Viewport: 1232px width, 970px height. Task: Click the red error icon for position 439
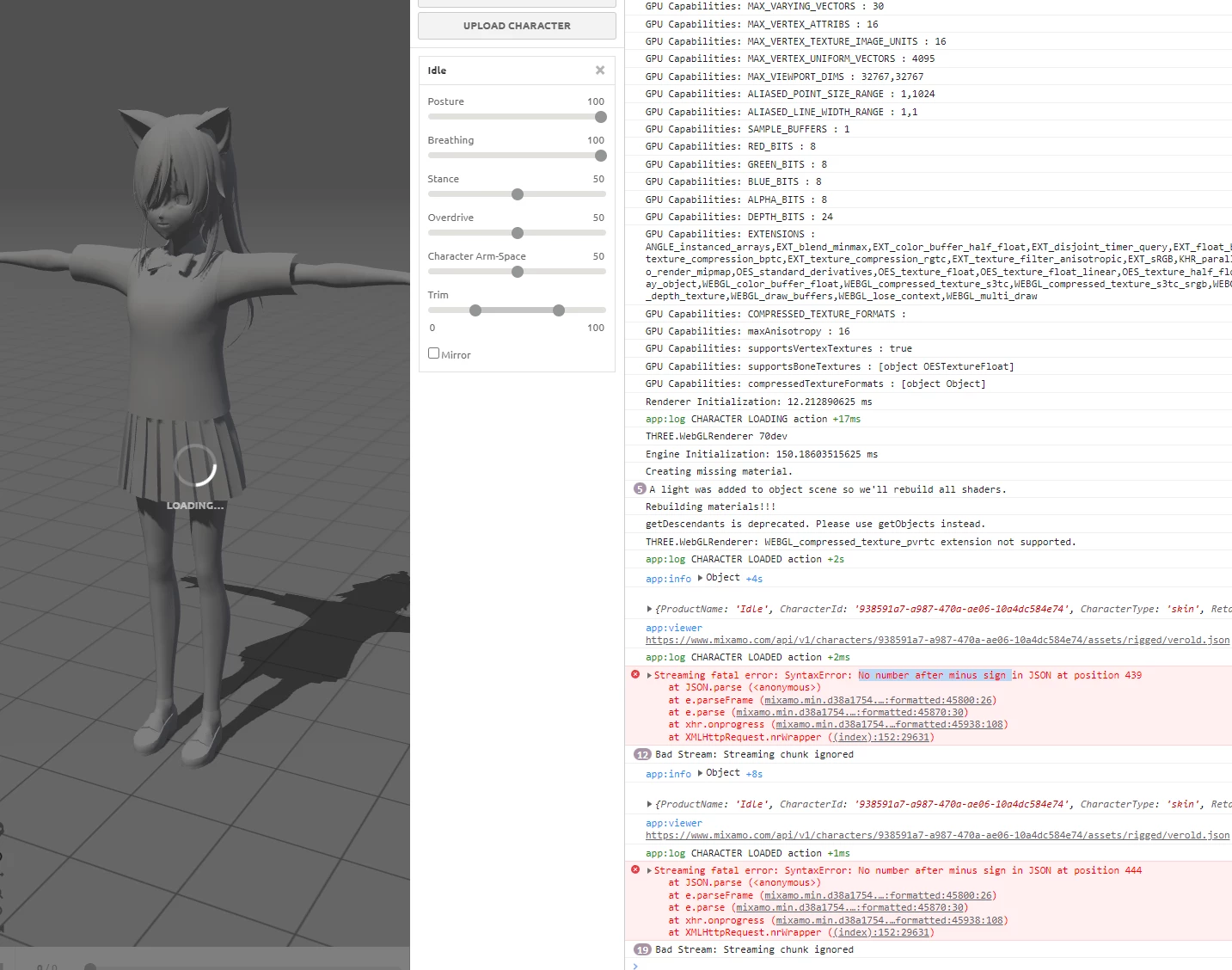tap(636, 674)
